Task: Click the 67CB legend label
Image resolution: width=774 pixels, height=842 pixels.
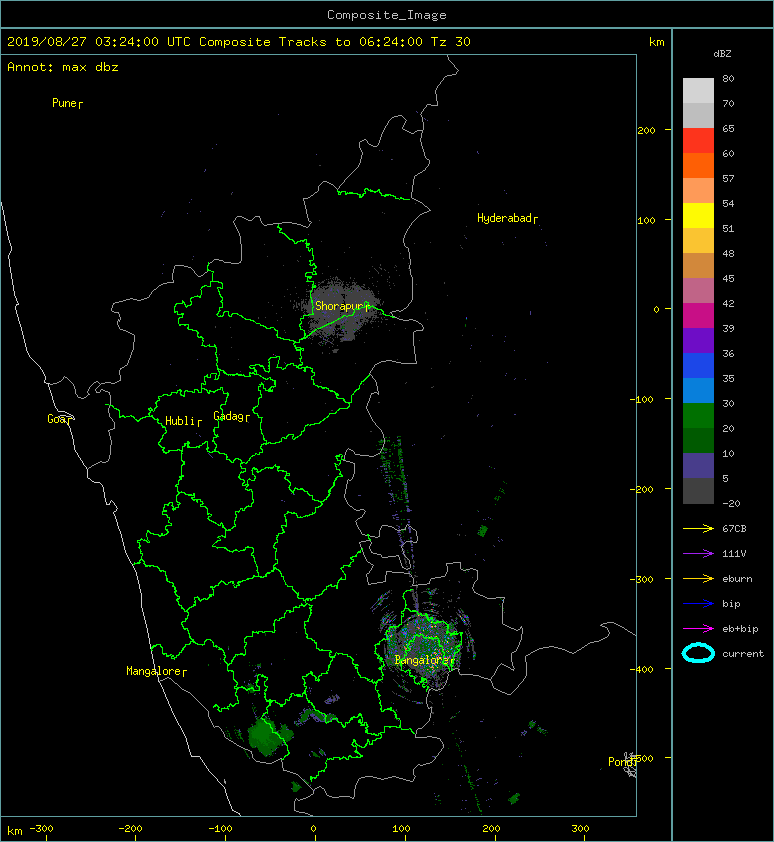Action: tap(734, 528)
